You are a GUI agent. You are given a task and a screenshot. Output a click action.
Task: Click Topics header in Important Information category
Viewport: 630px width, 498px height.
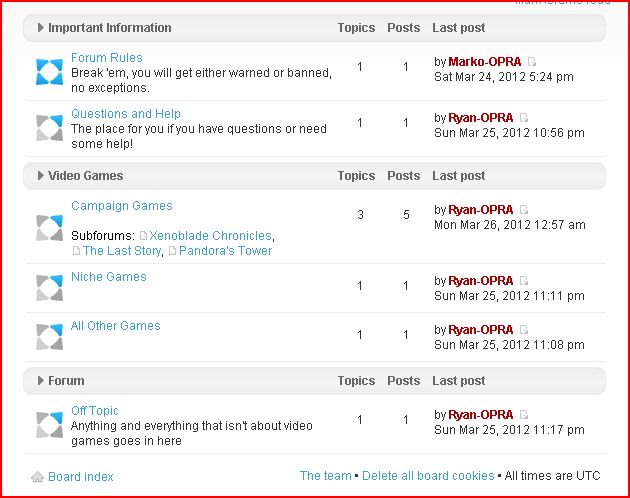point(356,28)
